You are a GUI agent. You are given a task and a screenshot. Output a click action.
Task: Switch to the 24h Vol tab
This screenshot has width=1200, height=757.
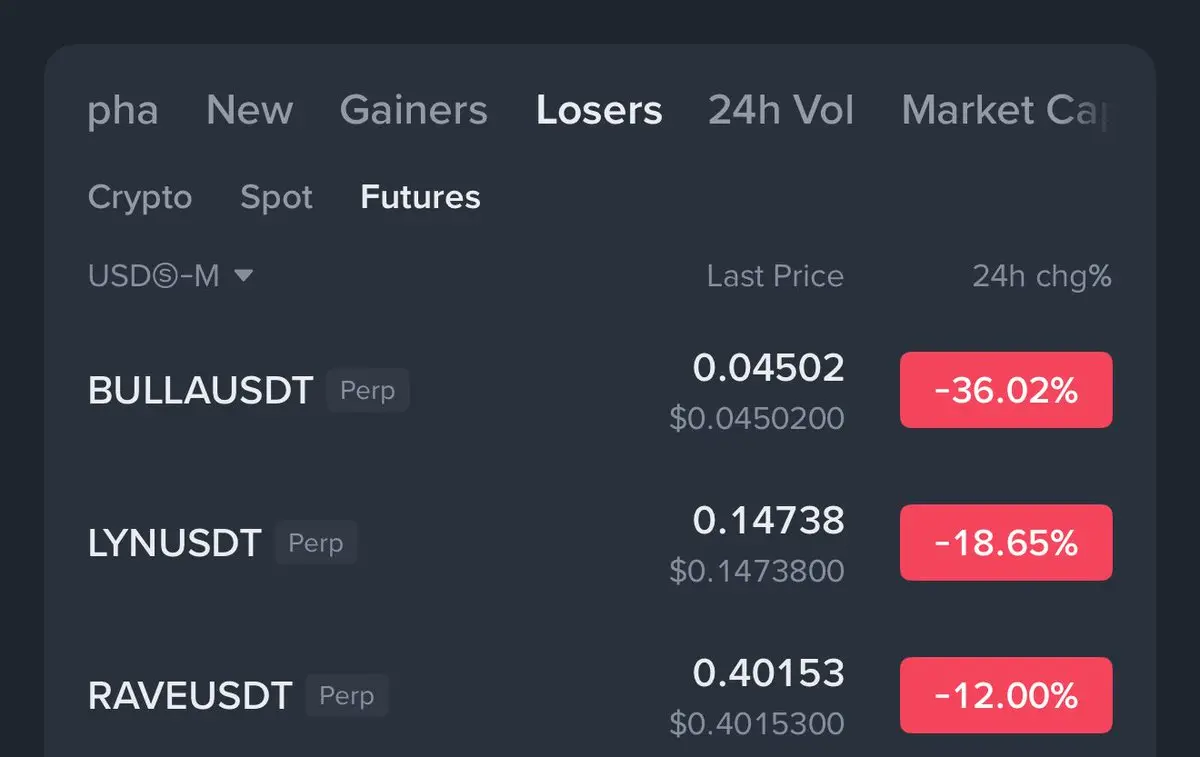781,110
